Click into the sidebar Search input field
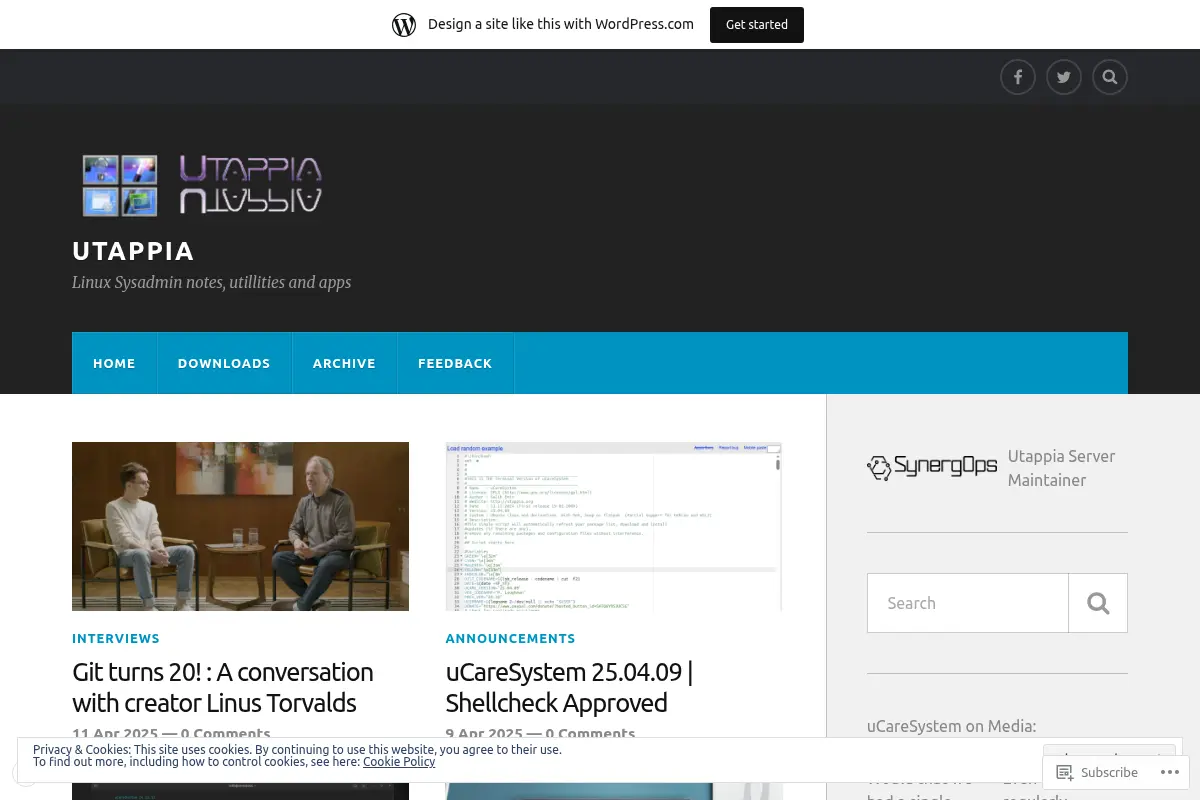 pyautogui.click(x=968, y=603)
